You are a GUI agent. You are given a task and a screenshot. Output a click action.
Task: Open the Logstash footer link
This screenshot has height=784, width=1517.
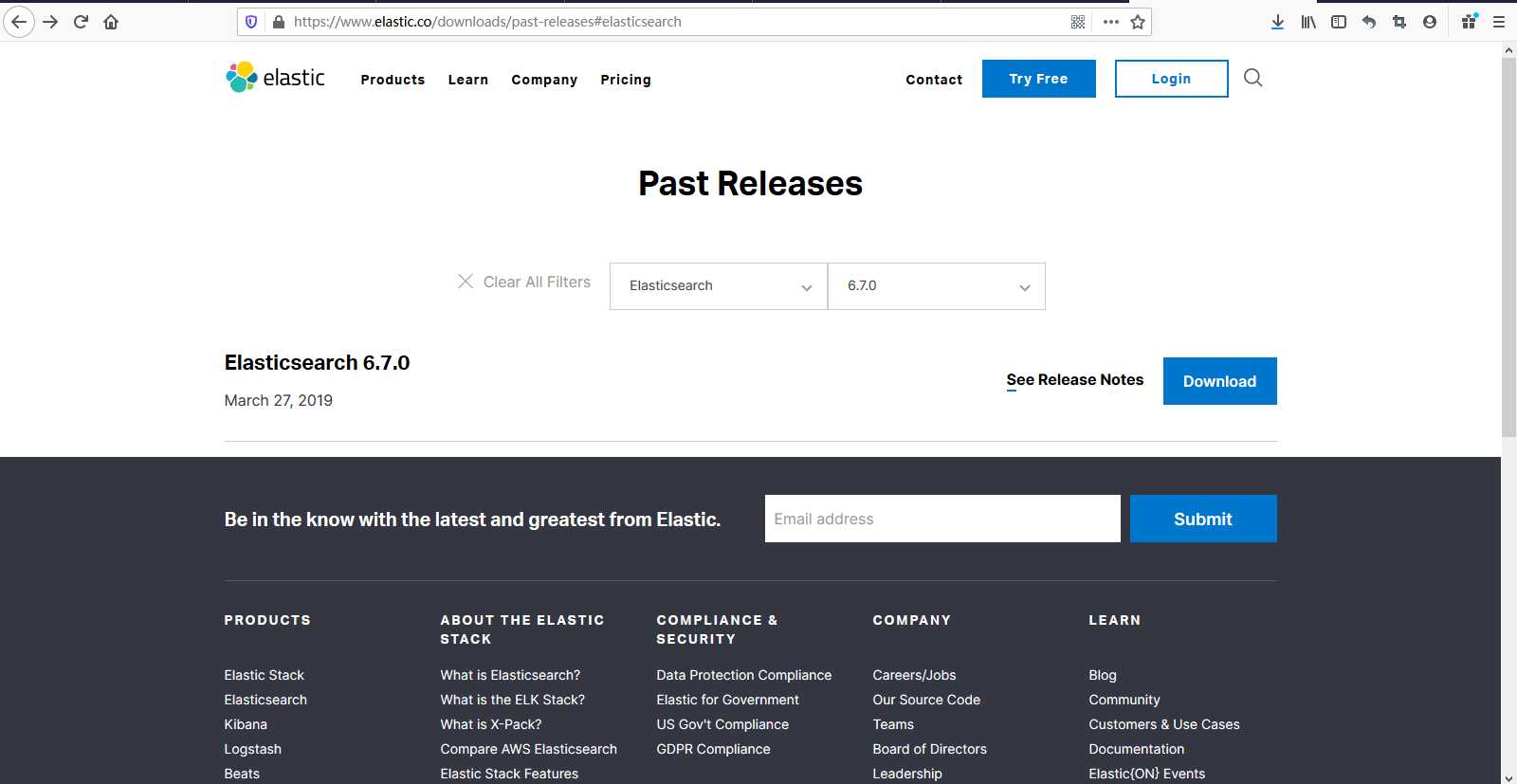[253, 749]
